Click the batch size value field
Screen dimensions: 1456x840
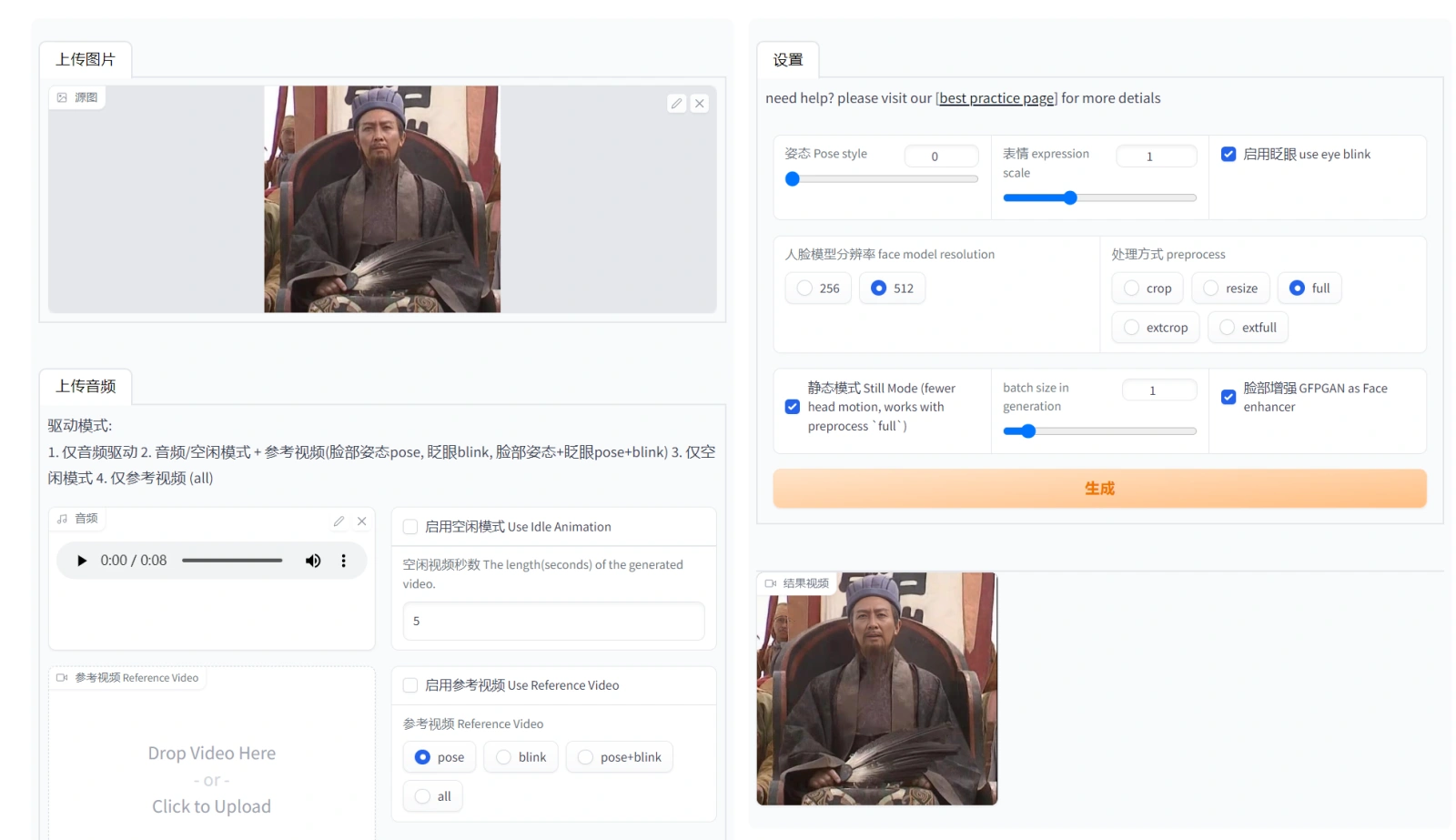1159,390
